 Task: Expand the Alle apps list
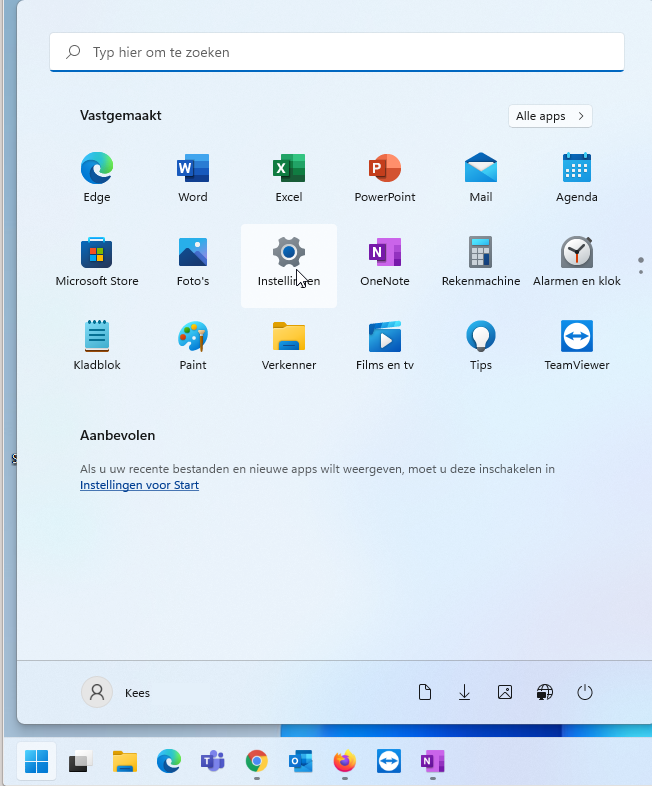click(x=550, y=116)
